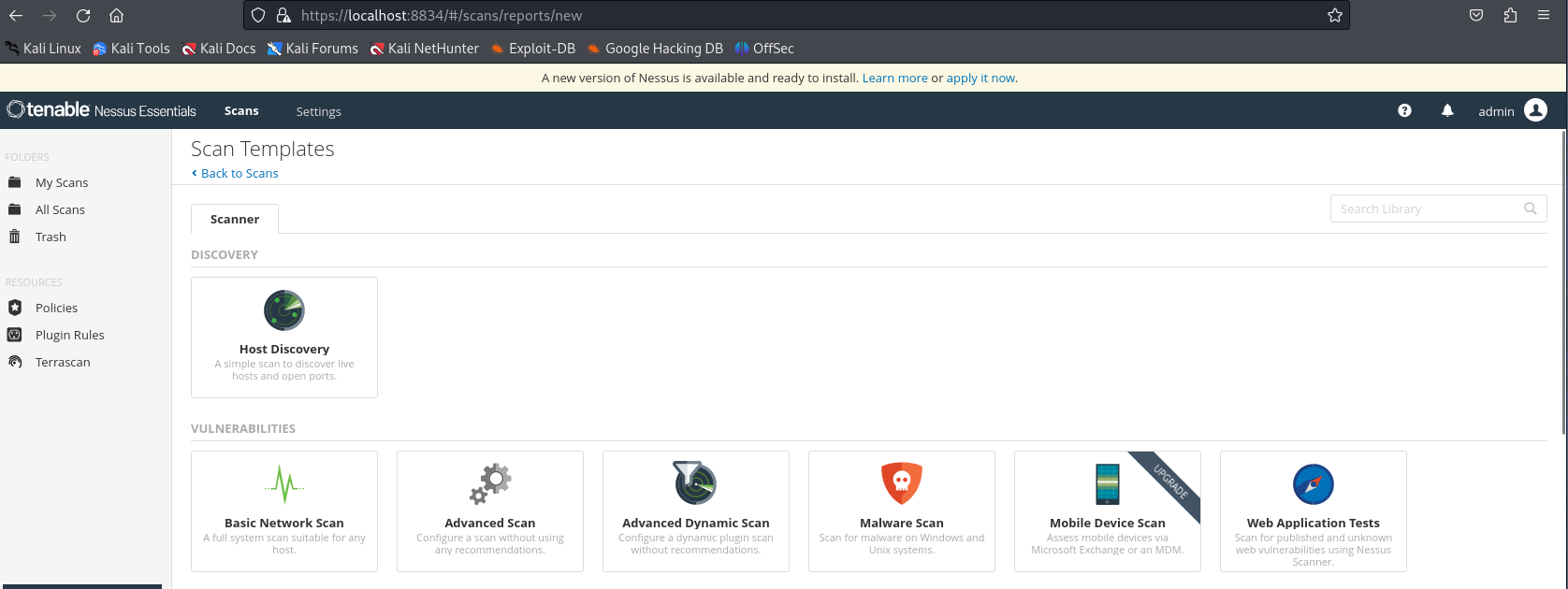The height and width of the screenshot is (589, 1568).
Task: Open the Kali Forums bookmark
Action: (312, 49)
